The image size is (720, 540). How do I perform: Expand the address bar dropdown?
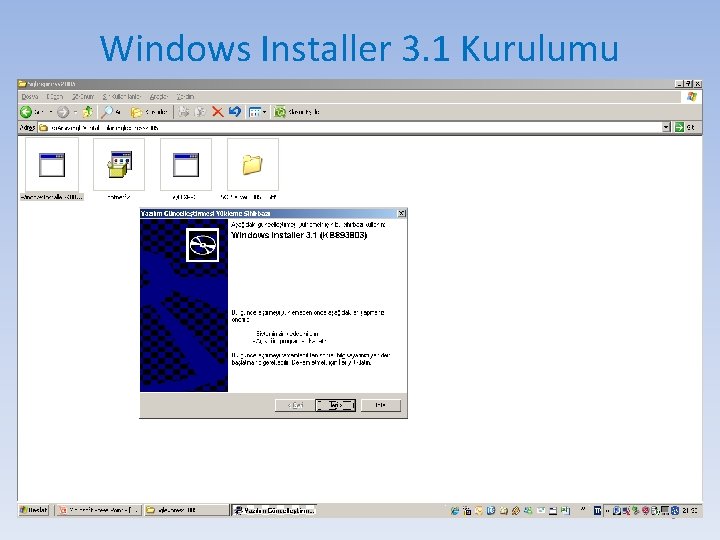(x=667, y=127)
